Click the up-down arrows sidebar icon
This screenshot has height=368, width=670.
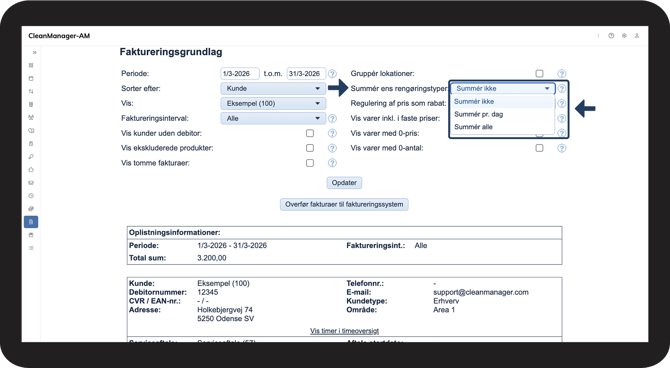point(31,91)
